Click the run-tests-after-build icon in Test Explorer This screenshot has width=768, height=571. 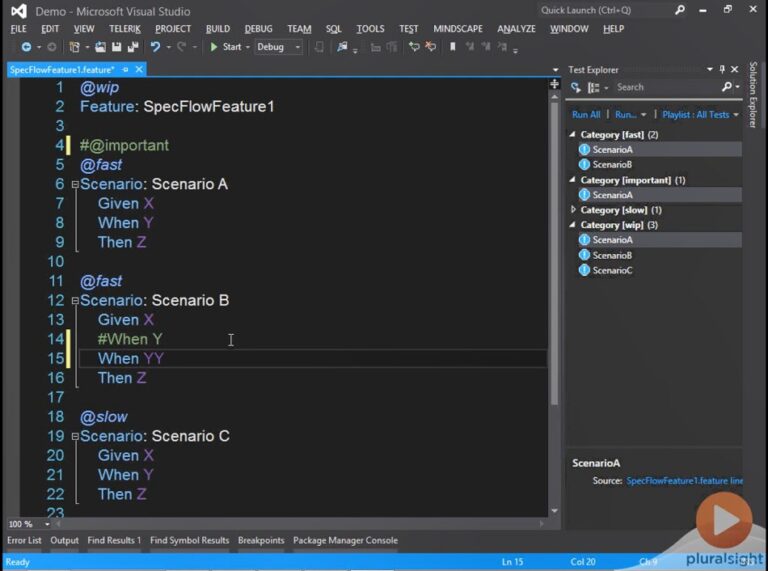point(576,88)
